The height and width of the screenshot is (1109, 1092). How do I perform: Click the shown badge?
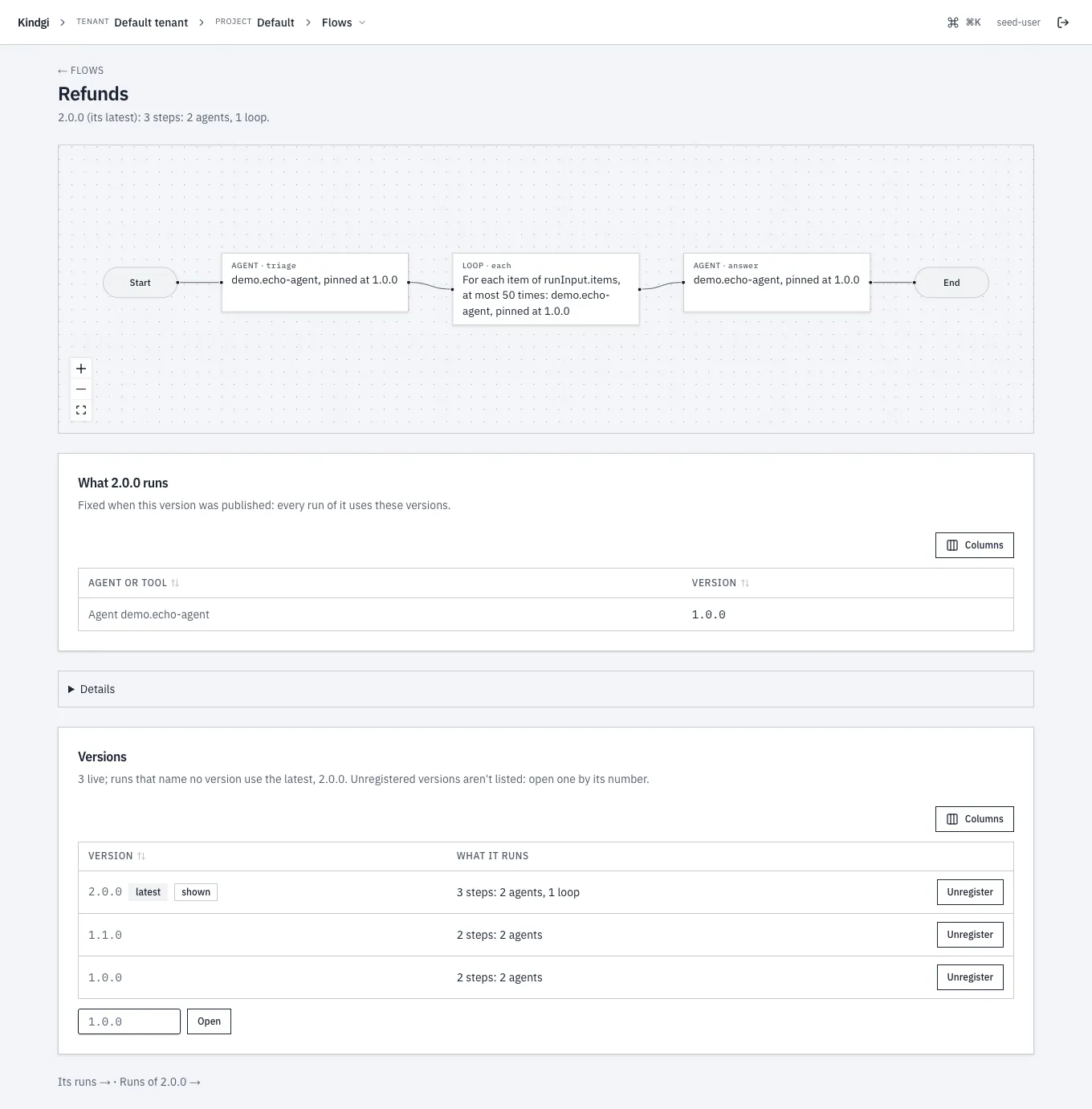196,892
